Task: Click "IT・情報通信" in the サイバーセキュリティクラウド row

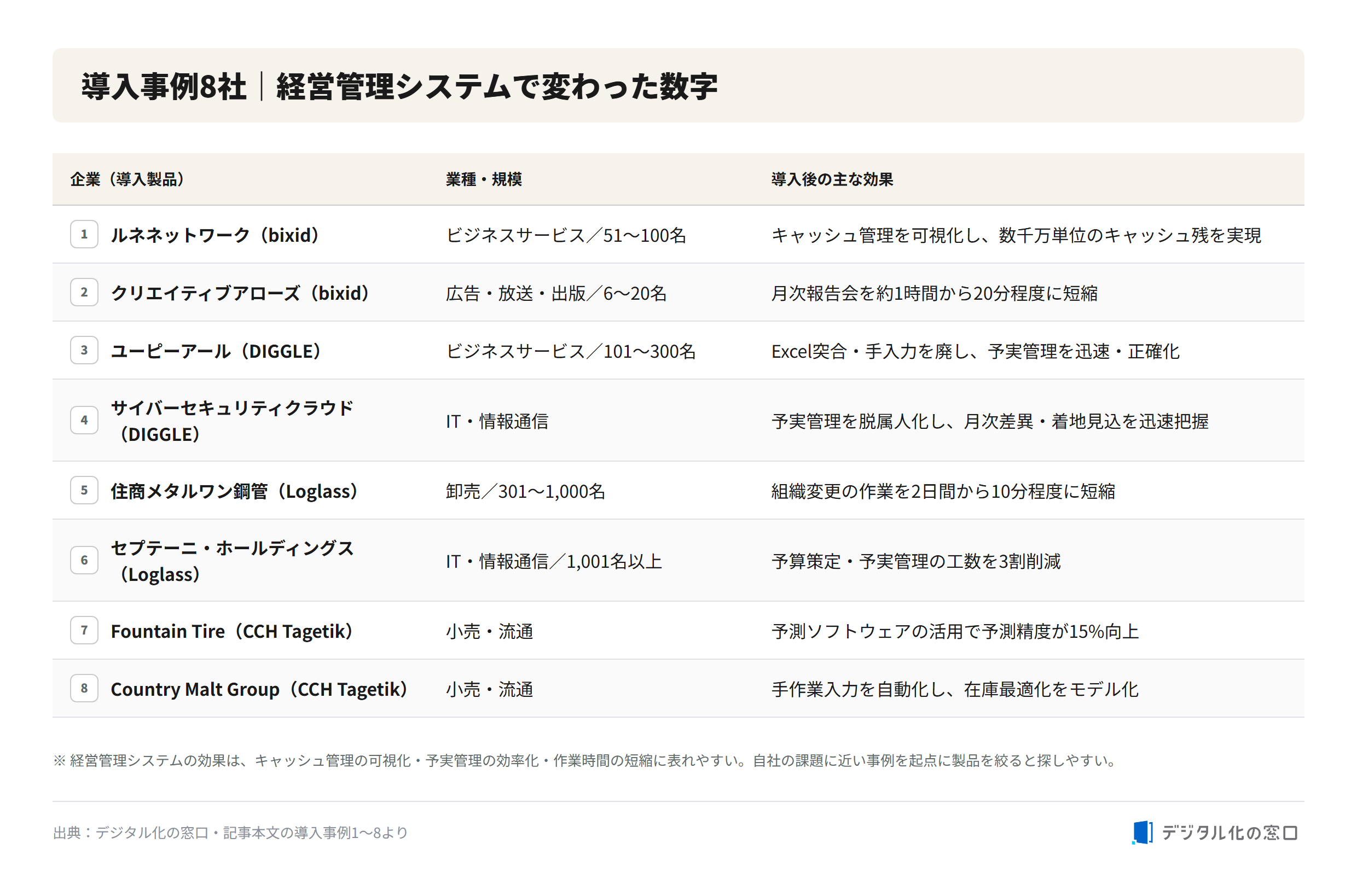Action: [x=497, y=421]
